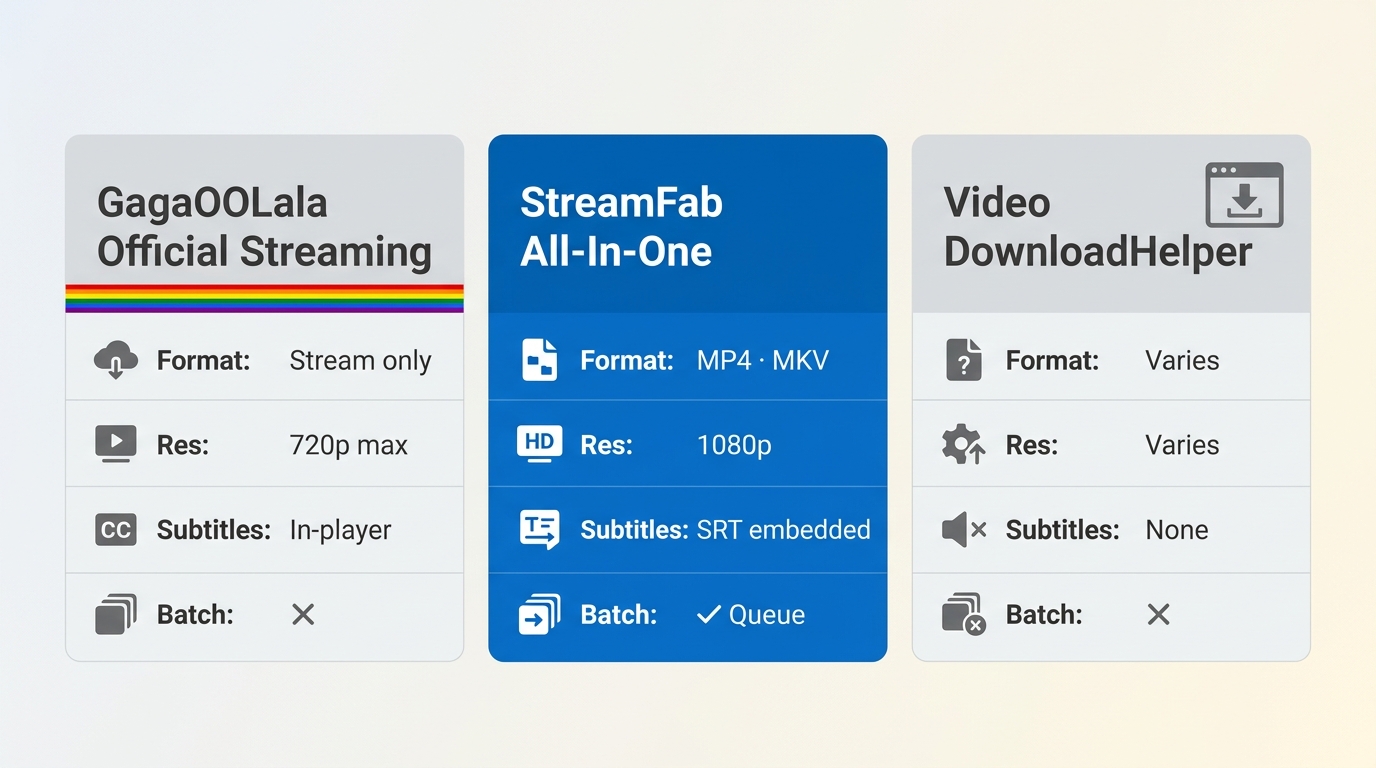The height and width of the screenshot is (768, 1376).
Task: Click the None subtitles value
Action: point(1177,529)
